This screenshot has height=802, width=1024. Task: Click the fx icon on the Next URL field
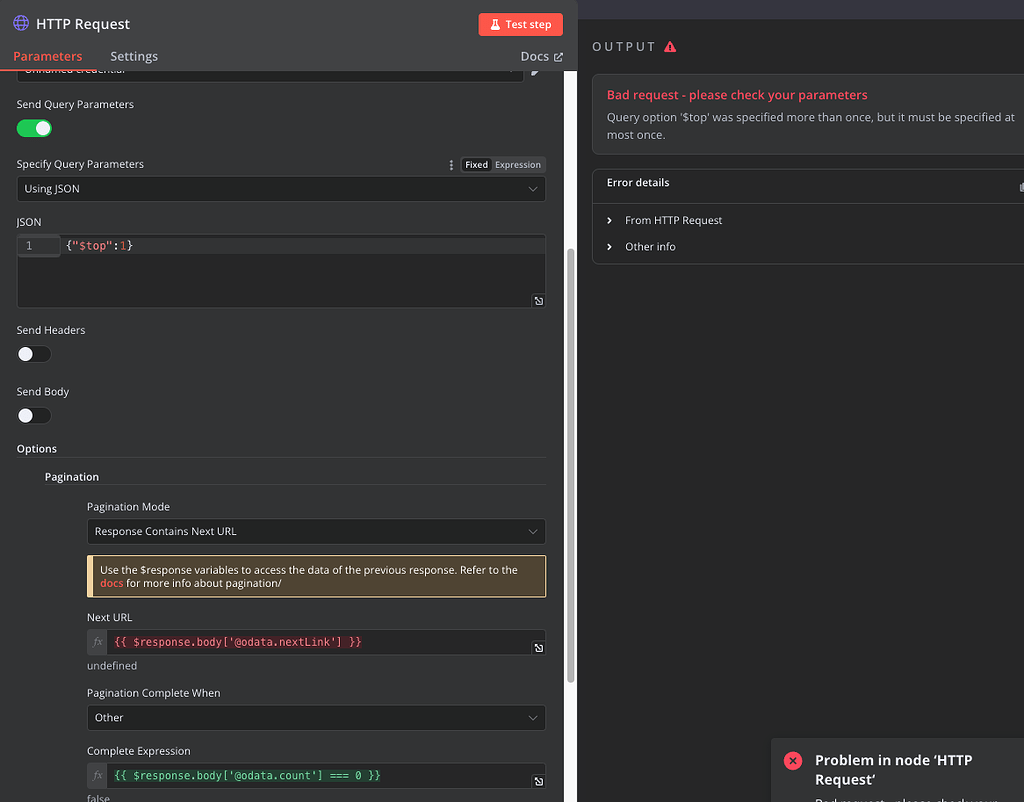pyautogui.click(x=96, y=641)
